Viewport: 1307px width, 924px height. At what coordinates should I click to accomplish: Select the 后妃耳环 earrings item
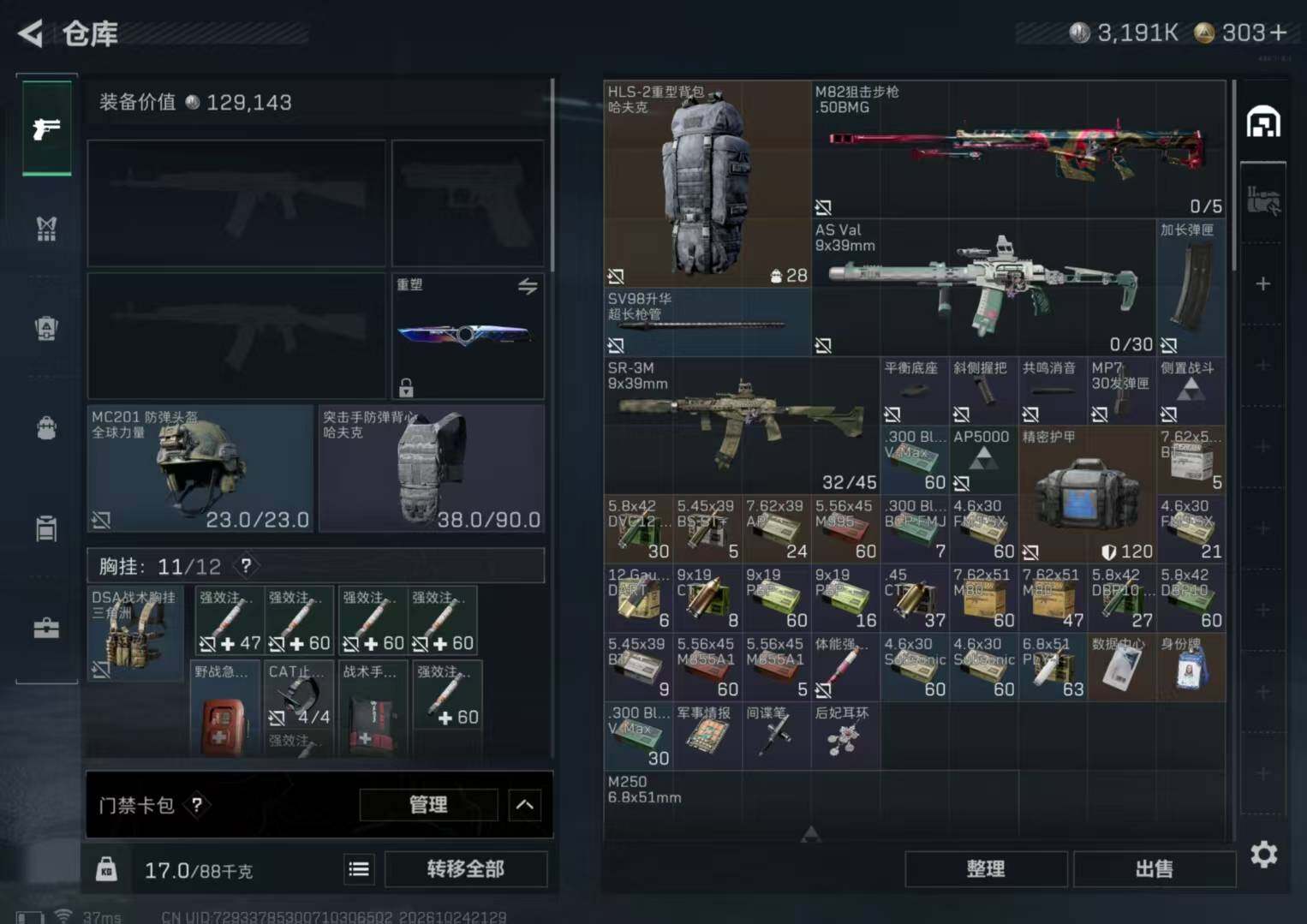[x=845, y=736]
